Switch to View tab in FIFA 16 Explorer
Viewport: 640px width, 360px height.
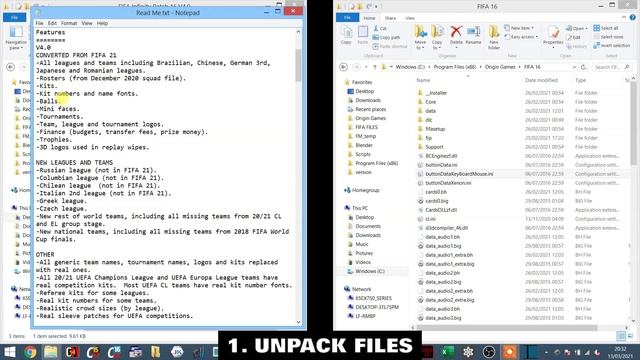410,18
